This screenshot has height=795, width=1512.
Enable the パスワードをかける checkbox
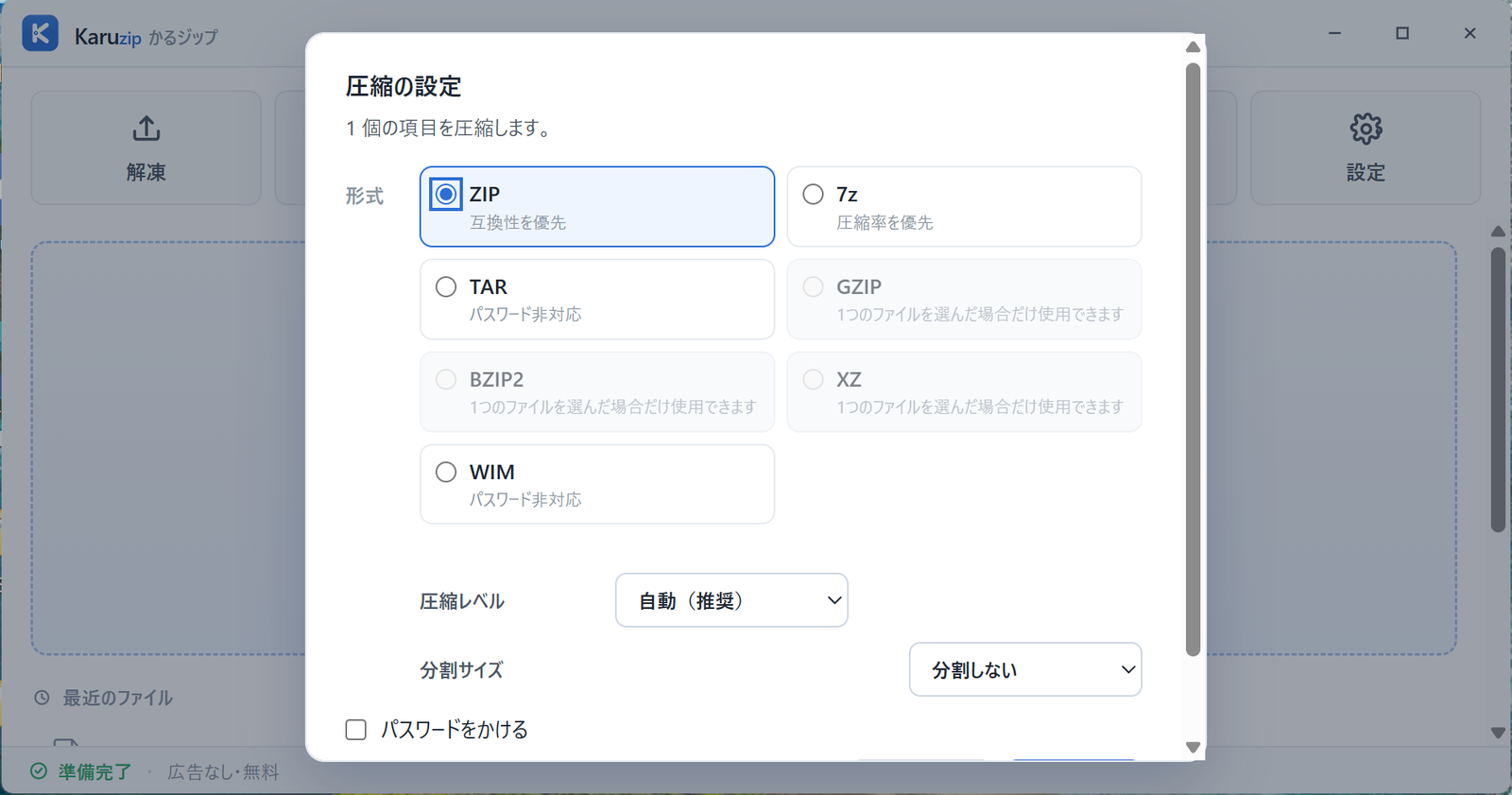coord(356,730)
